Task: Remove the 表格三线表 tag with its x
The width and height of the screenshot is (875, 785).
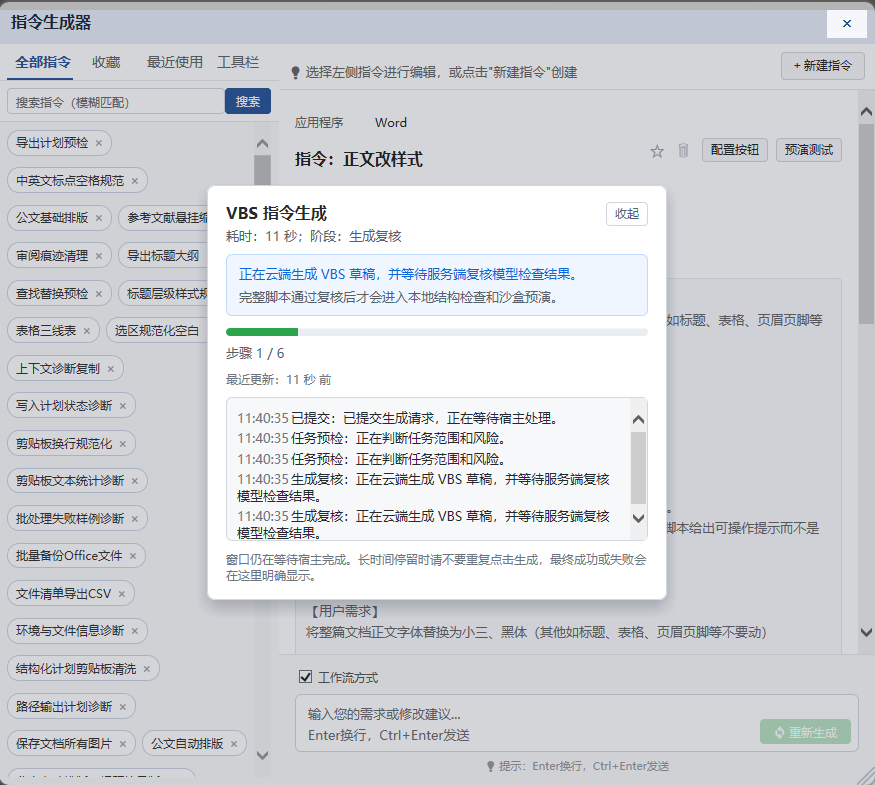Action: click(86, 331)
